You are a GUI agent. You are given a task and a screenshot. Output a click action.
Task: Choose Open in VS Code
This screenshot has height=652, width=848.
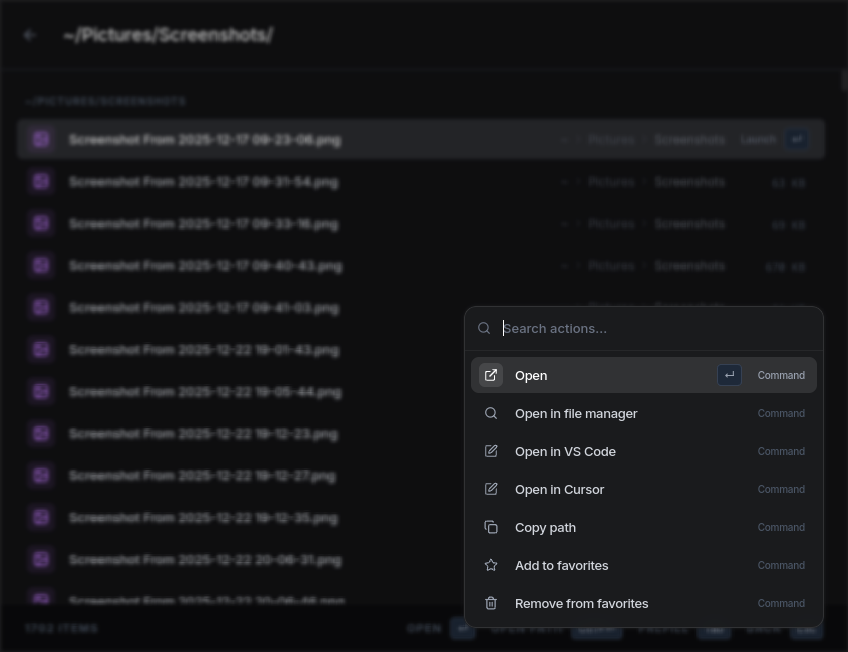[x=644, y=451]
